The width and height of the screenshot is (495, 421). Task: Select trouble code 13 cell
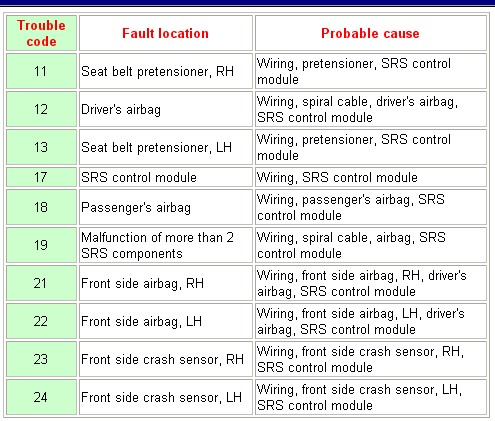[x=41, y=147]
